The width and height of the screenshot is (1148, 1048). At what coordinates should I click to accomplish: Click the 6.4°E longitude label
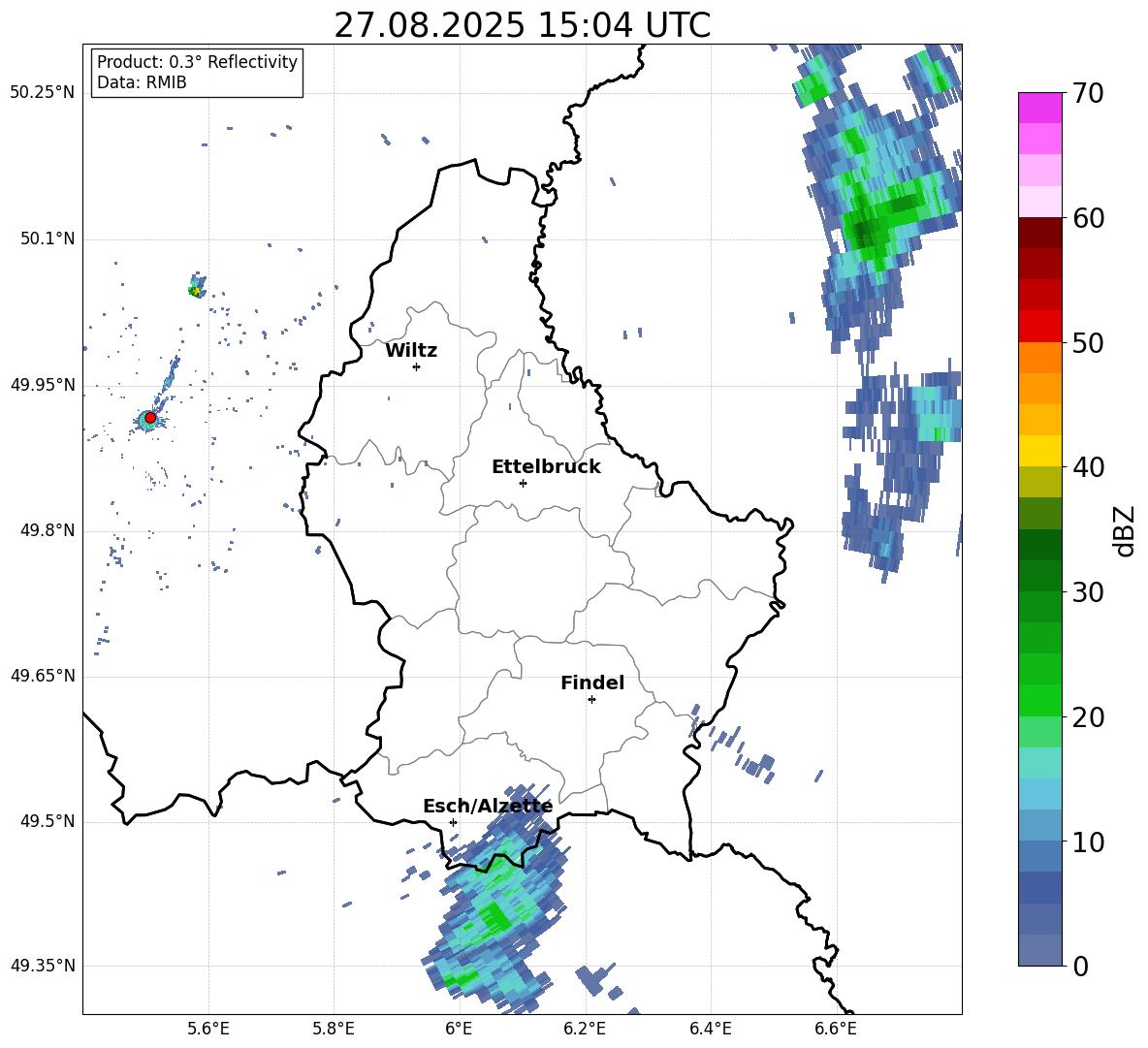[710, 1029]
